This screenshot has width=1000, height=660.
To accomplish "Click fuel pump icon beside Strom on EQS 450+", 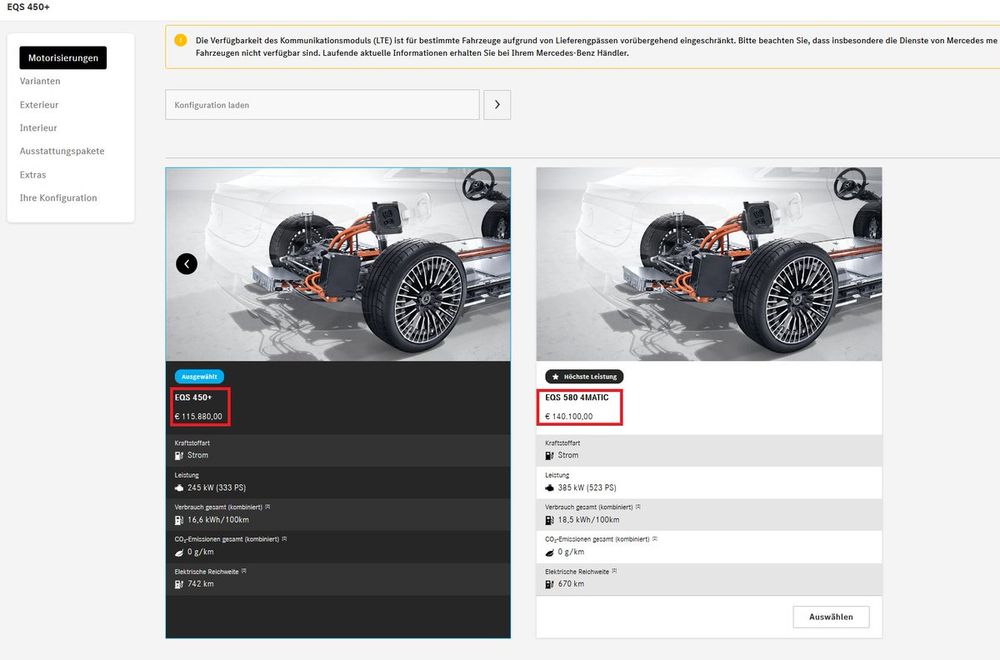I will (179, 455).
